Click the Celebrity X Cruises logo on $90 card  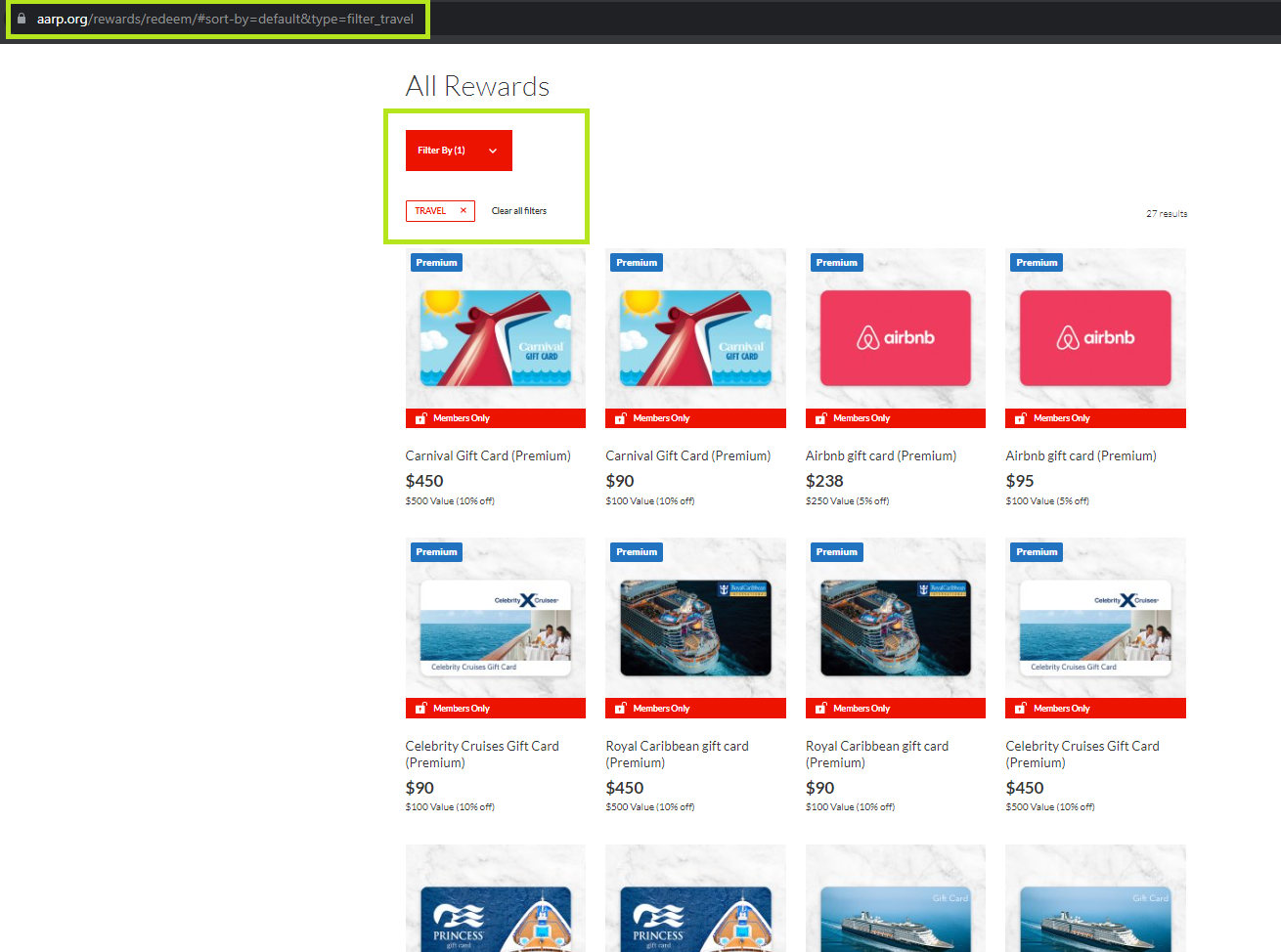[526, 600]
